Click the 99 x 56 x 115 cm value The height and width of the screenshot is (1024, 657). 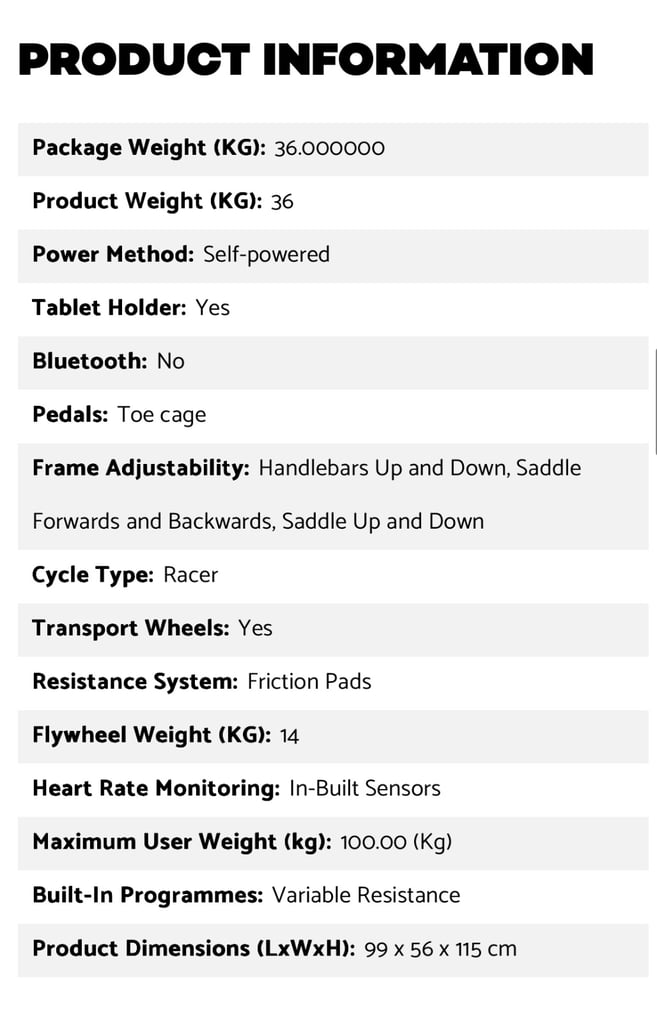pyautogui.click(x=440, y=950)
